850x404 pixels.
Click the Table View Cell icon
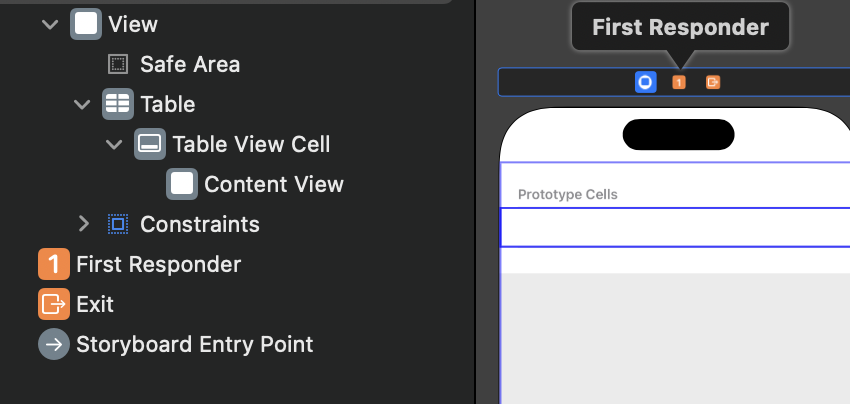150,144
